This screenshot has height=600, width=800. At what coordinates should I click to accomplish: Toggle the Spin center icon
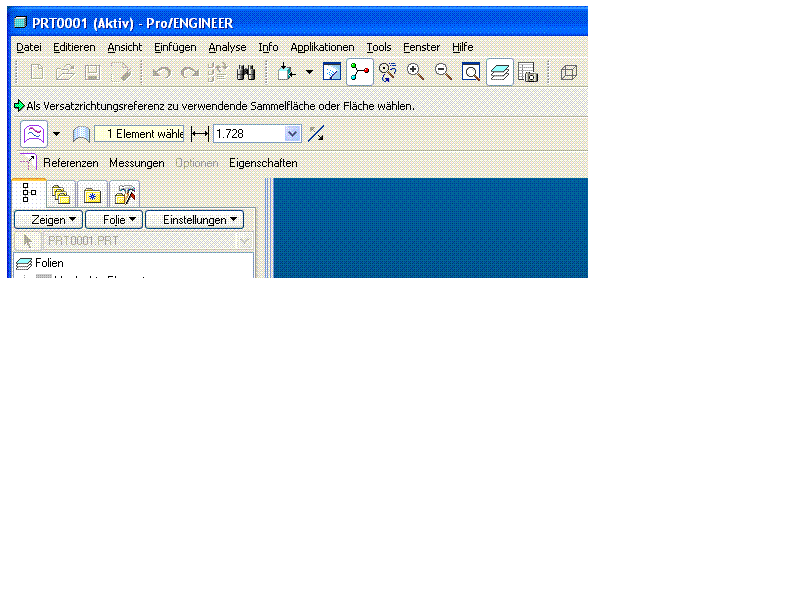point(360,72)
